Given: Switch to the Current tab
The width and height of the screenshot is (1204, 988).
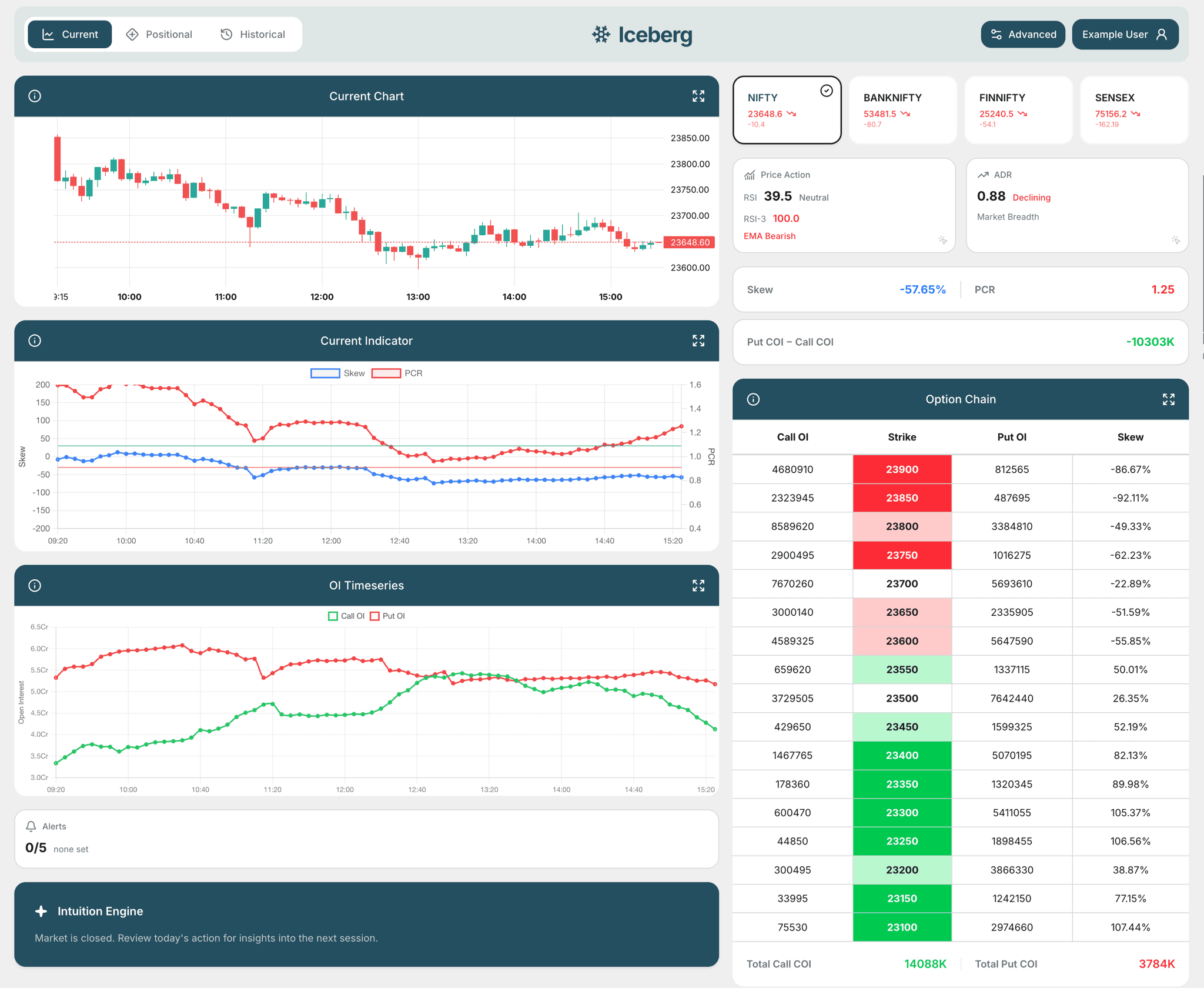Looking at the screenshot, I should 70,34.
